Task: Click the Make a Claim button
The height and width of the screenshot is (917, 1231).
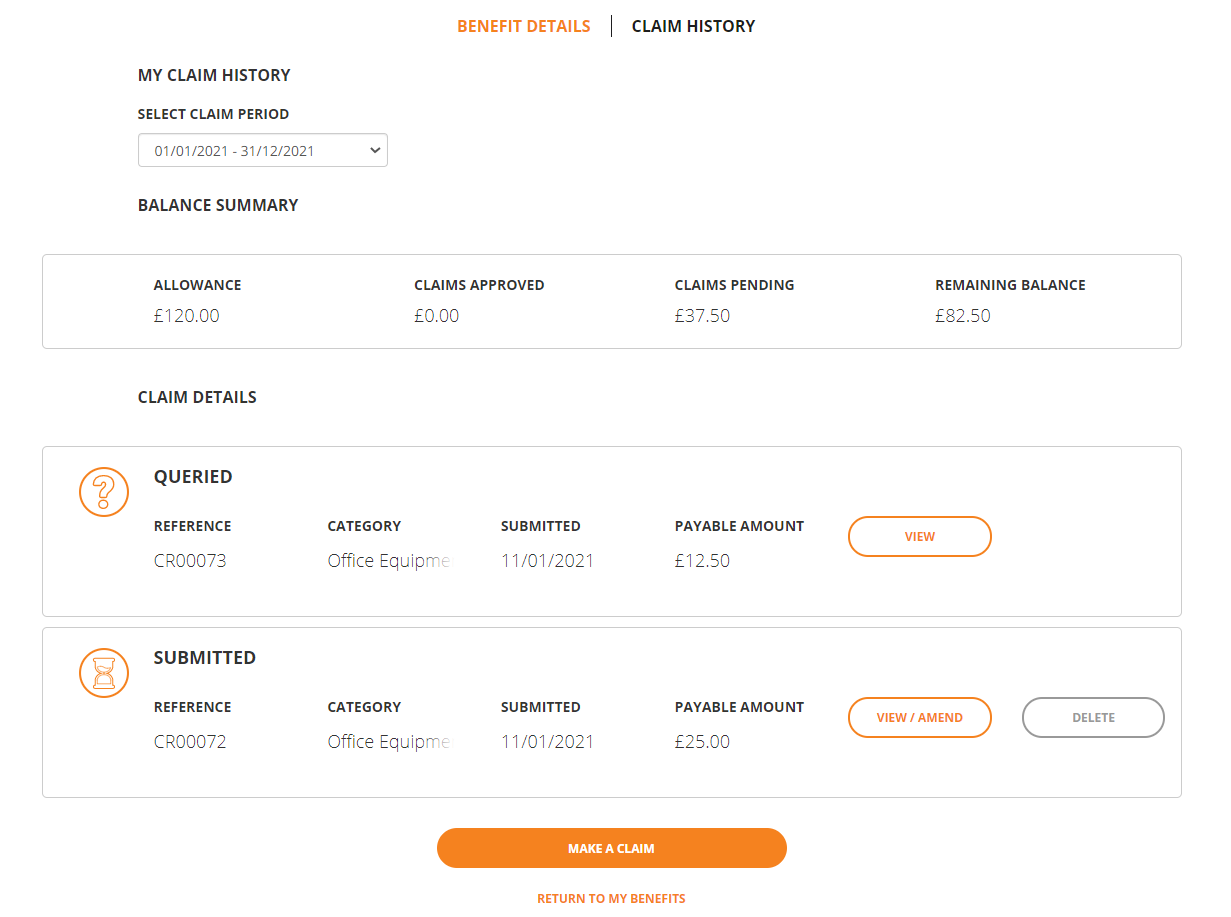Action: (x=612, y=848)
